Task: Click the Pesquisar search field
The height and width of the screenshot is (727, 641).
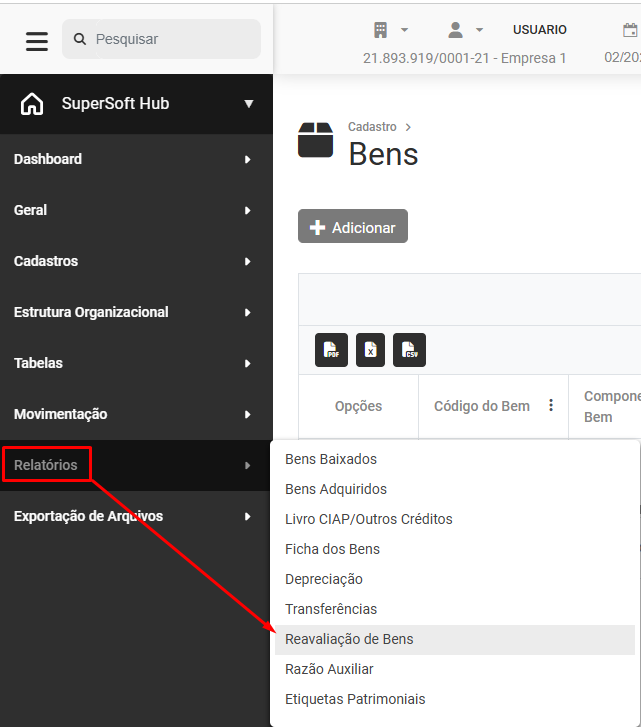Action: 172,39
